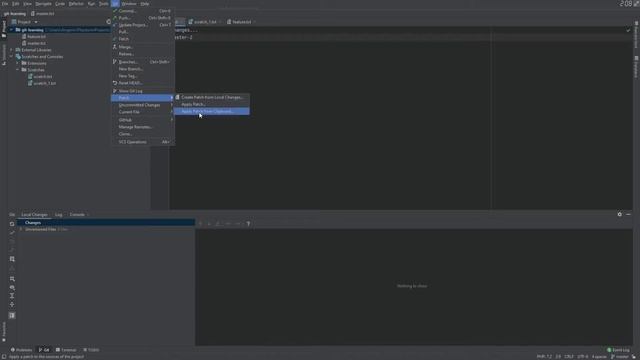Expand Unversioned Files node
640x360 pixels.
click(x=21, y=229)
